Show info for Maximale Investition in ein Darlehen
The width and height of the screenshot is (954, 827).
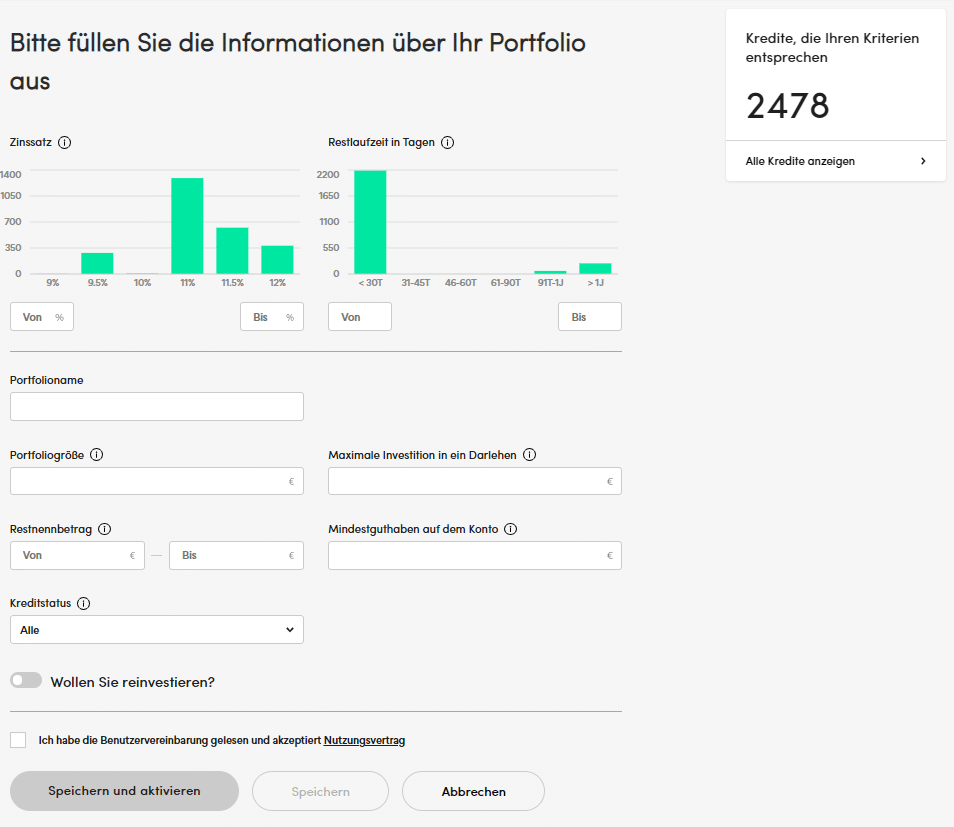529,455
